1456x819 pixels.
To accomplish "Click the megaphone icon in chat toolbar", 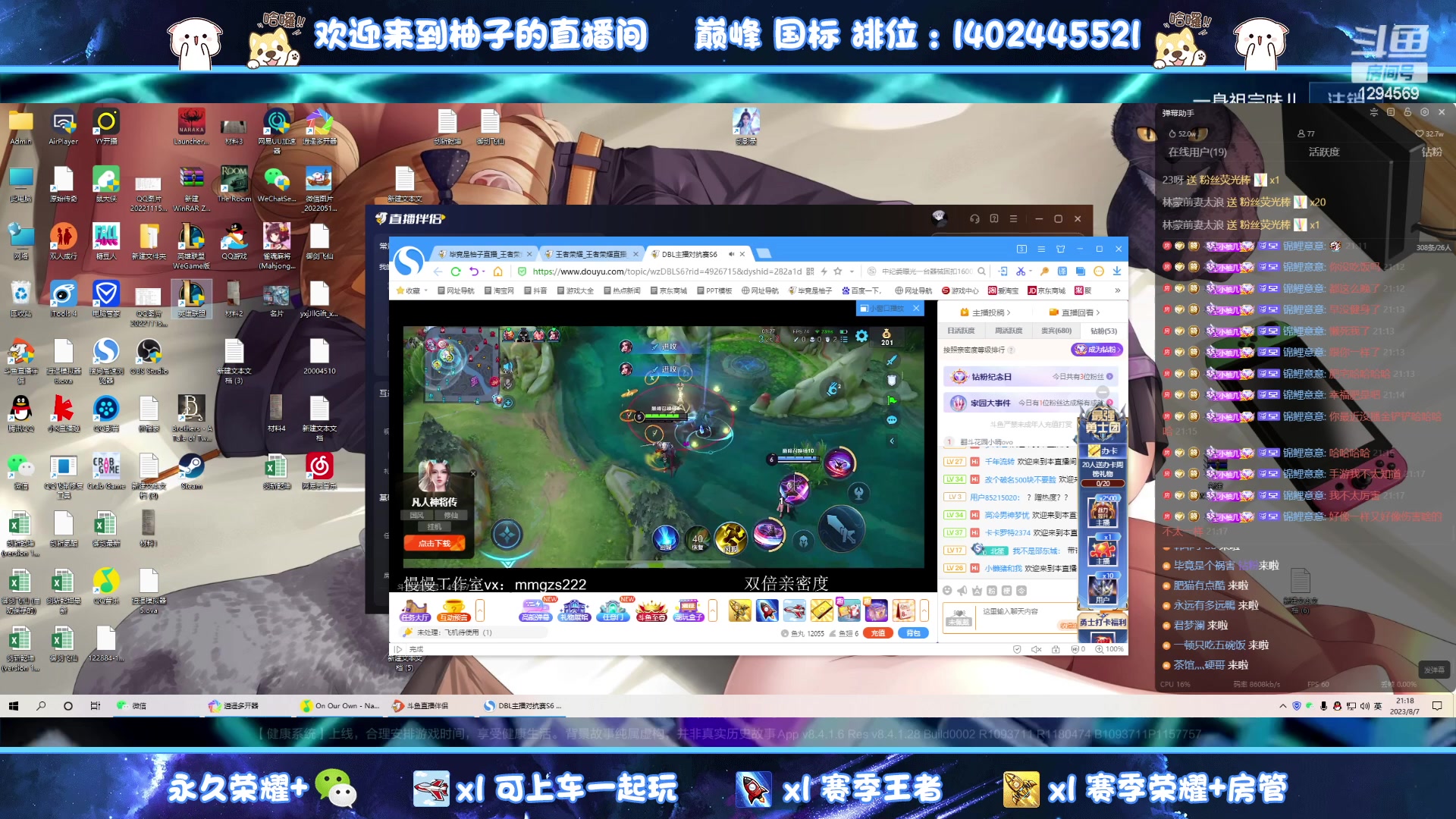I will pos(962,591).
